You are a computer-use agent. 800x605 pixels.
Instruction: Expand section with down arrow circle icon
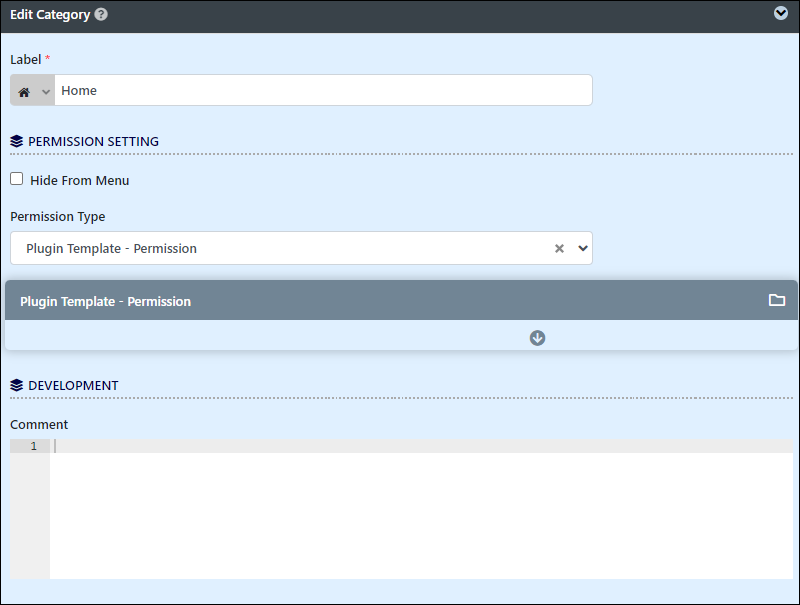(x=537, y=338)
